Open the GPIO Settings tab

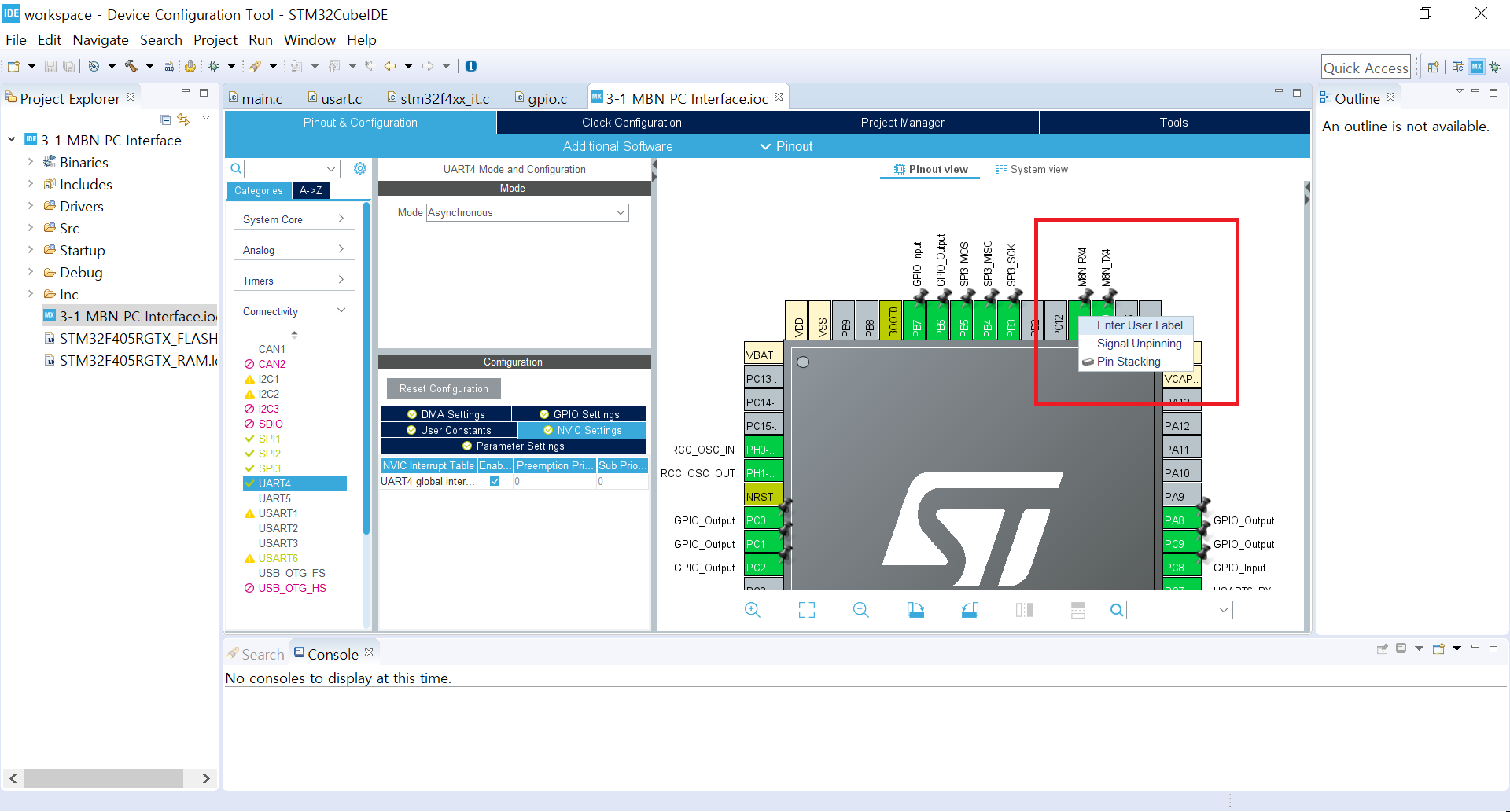(580, 414)
